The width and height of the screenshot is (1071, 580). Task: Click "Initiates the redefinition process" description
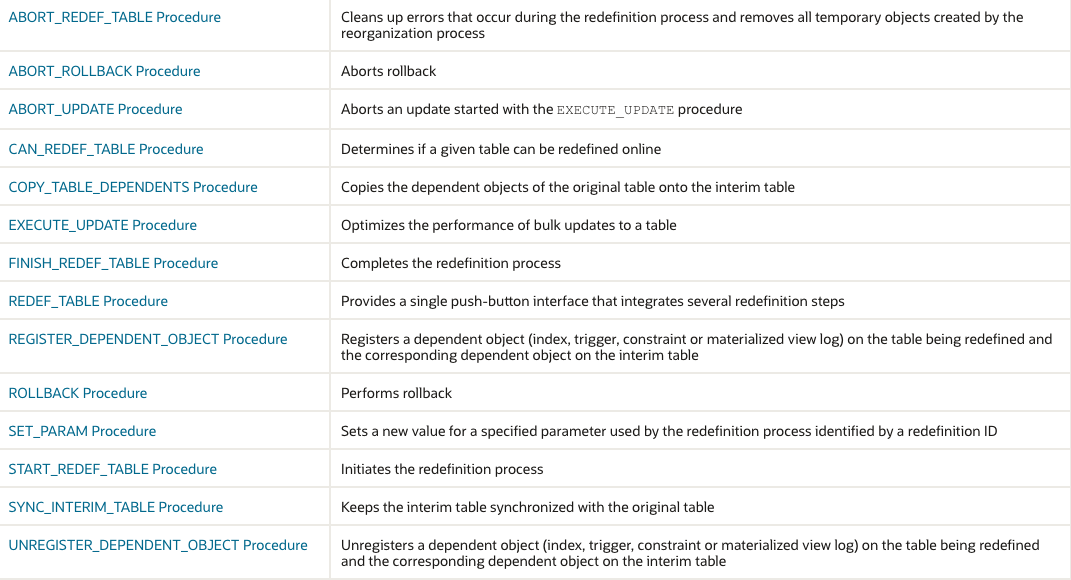pyautogui.click(x=442, y=469)
